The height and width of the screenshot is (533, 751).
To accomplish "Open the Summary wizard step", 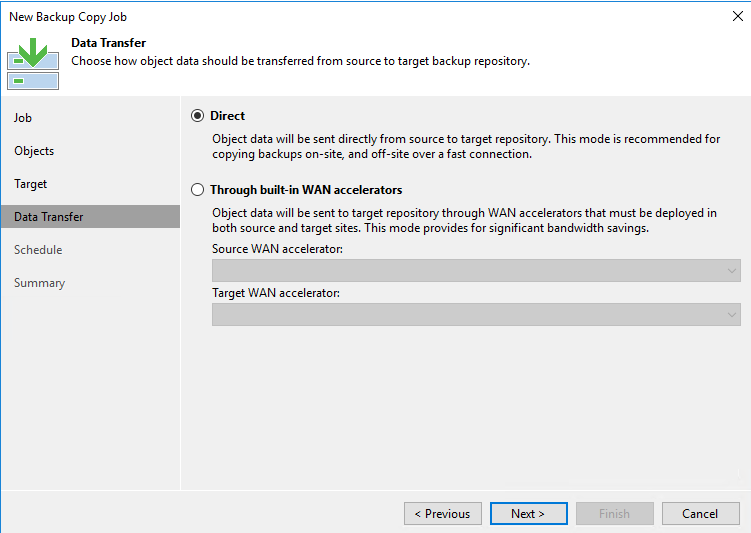I will (x=39, y=283).
